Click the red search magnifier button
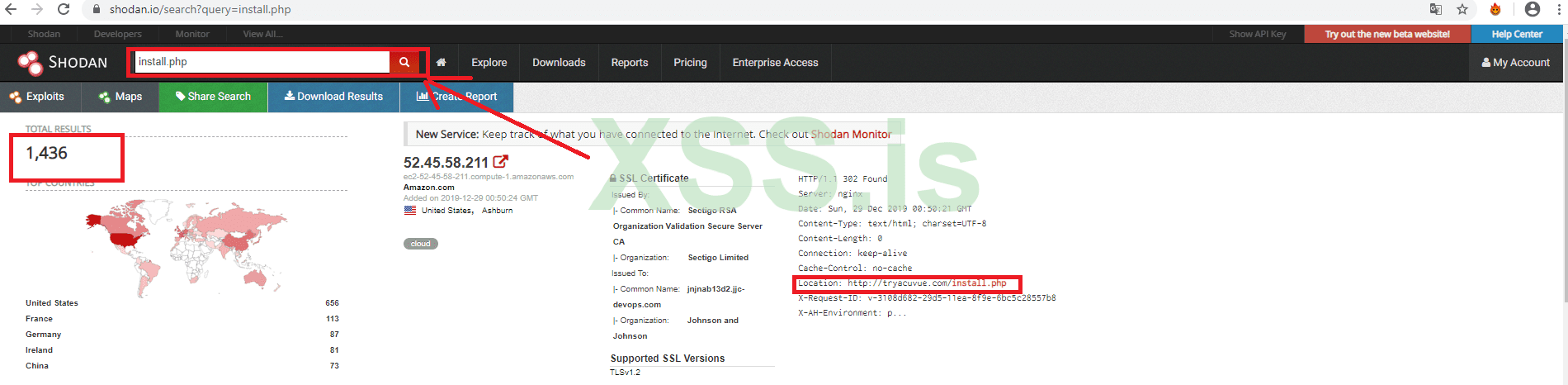The image size is (1568, 385). pos(404,62)
